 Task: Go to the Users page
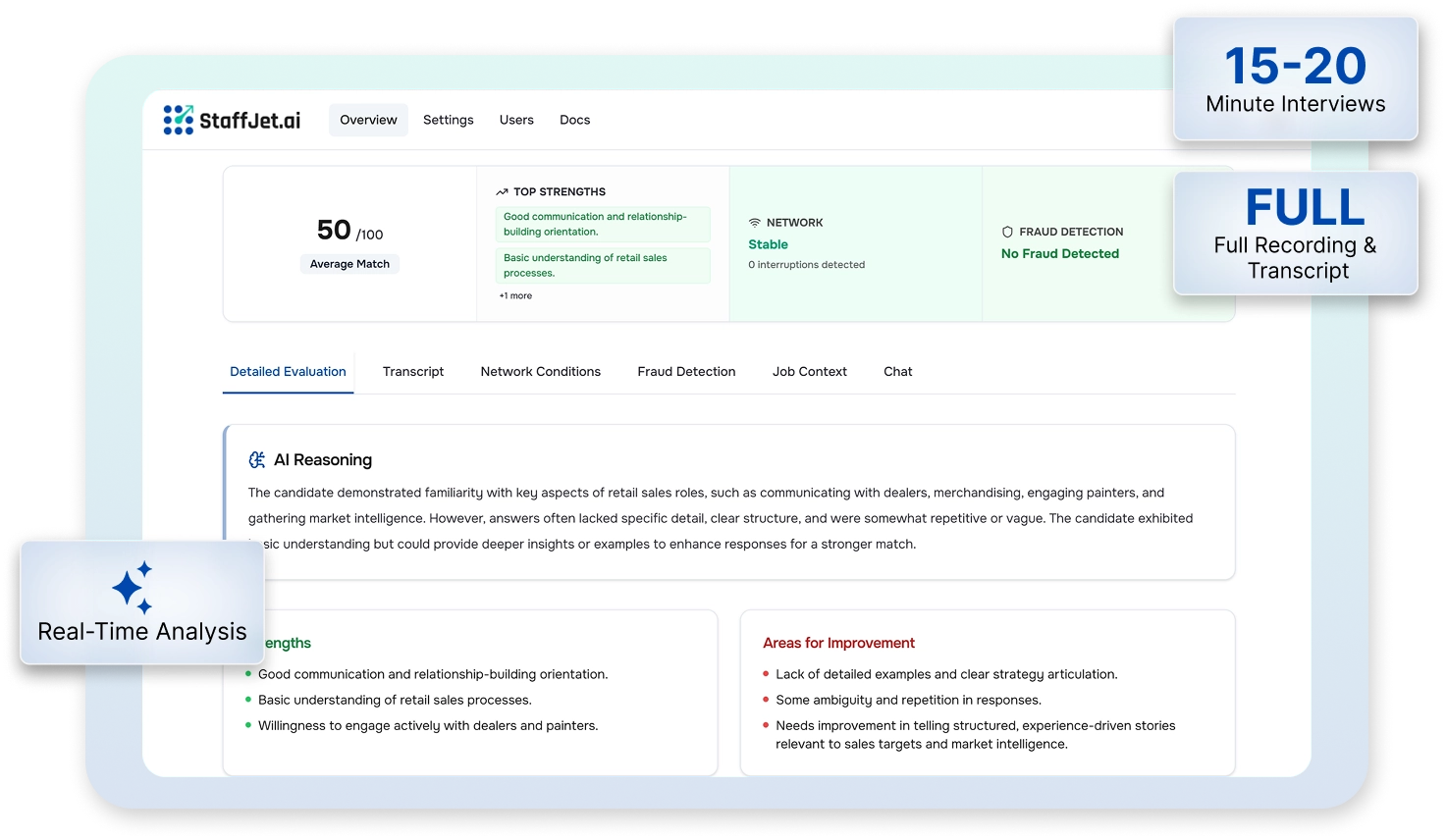(x=516, y=120)
